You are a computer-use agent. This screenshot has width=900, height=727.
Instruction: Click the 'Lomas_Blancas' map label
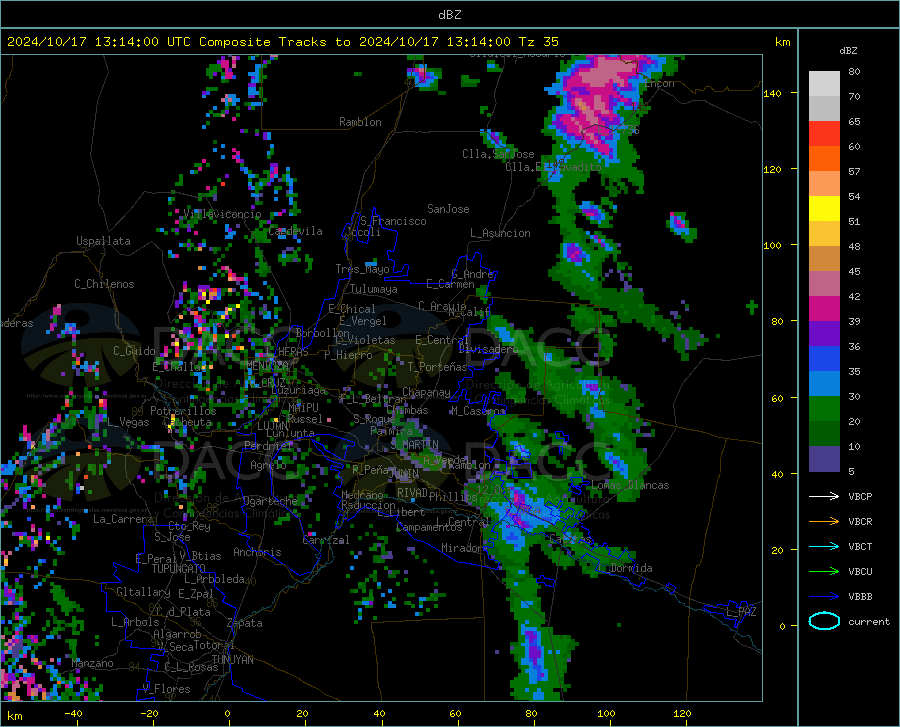point(630,485)
